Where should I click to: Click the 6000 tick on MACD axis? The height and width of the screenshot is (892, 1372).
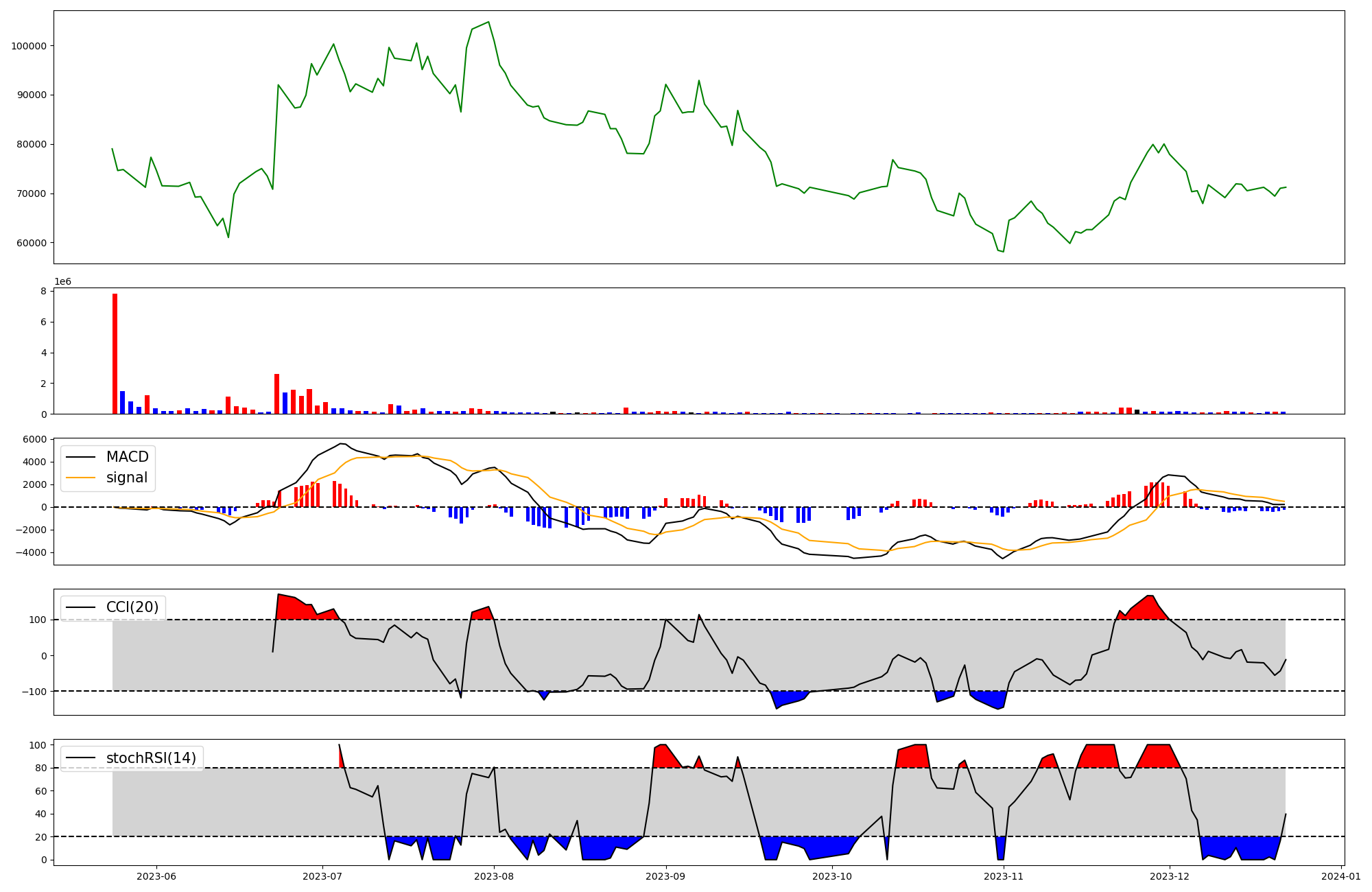pyautogui.click(x=36, y=439)
